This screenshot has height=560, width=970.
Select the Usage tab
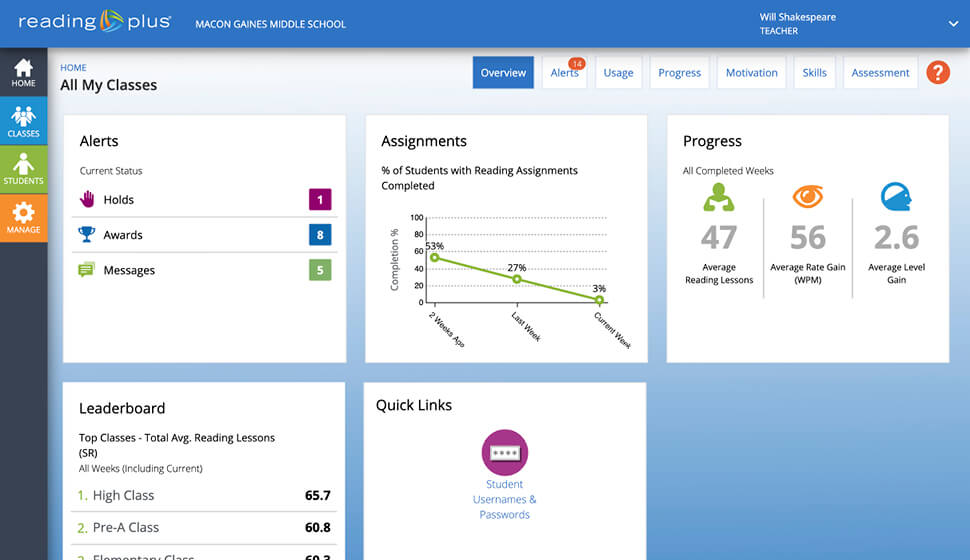(x=618, y=73)
